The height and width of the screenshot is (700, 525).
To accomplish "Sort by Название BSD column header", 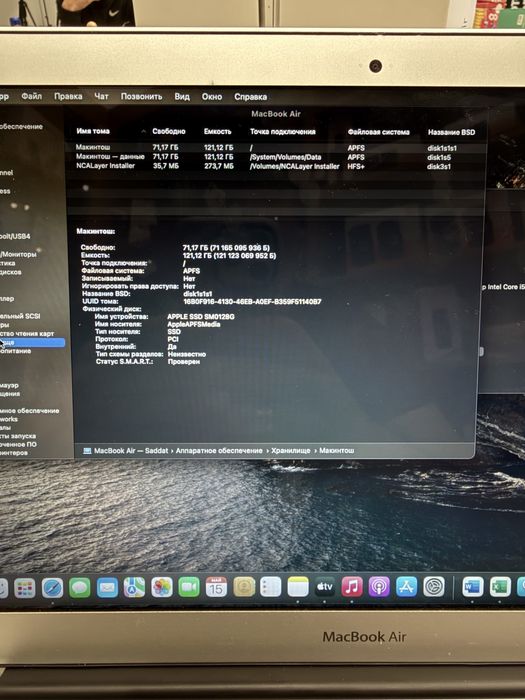I will point(451,132).
